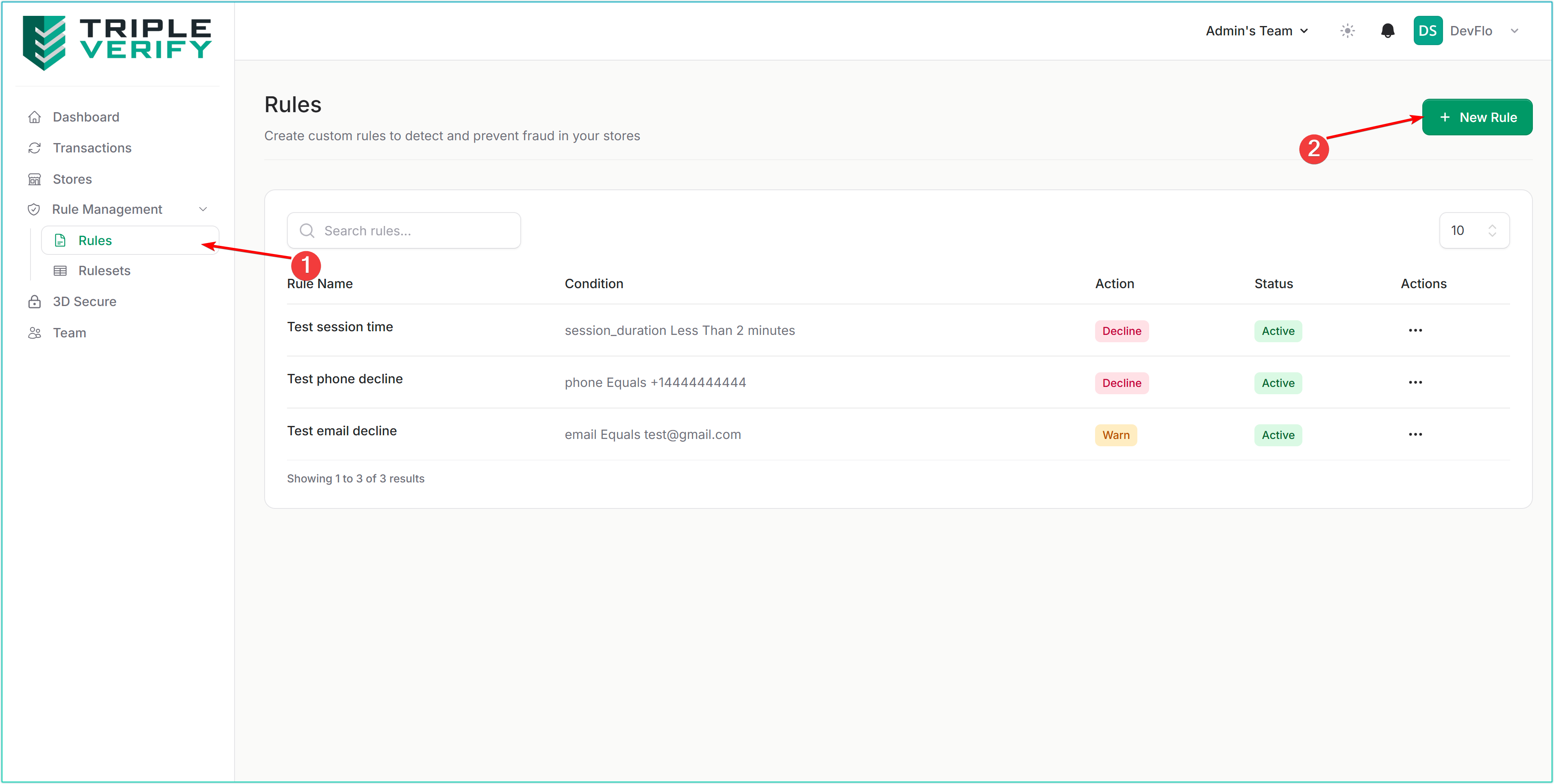Click the search magnifier icon
This screenshot has height=784, width=1554.
point(307,231)
